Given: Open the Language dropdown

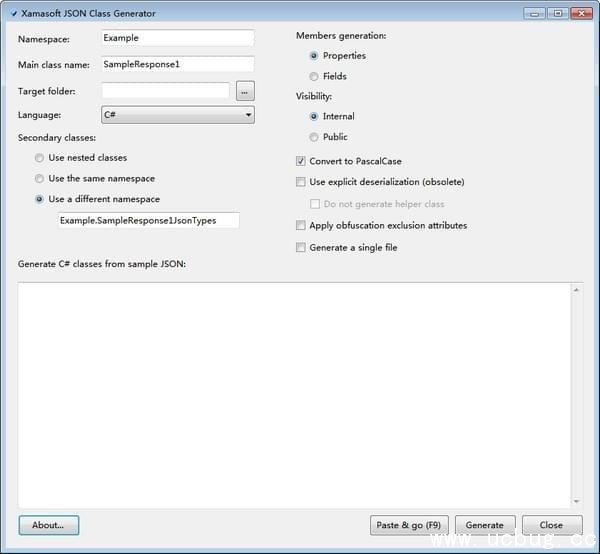Looking at the screenshot, I should (x=178, y=115).
